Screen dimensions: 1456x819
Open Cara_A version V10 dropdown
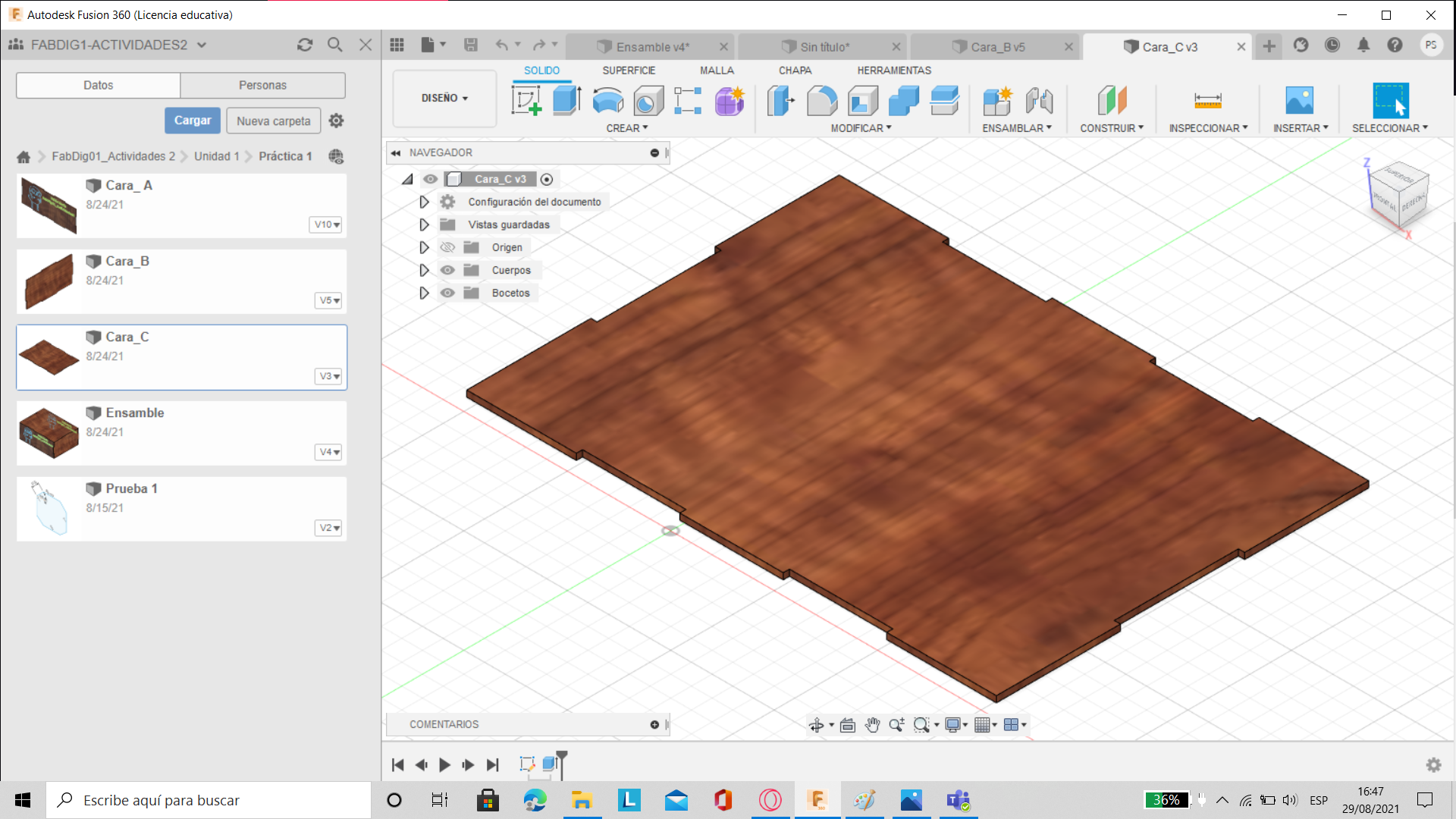[x=327, y=224]
